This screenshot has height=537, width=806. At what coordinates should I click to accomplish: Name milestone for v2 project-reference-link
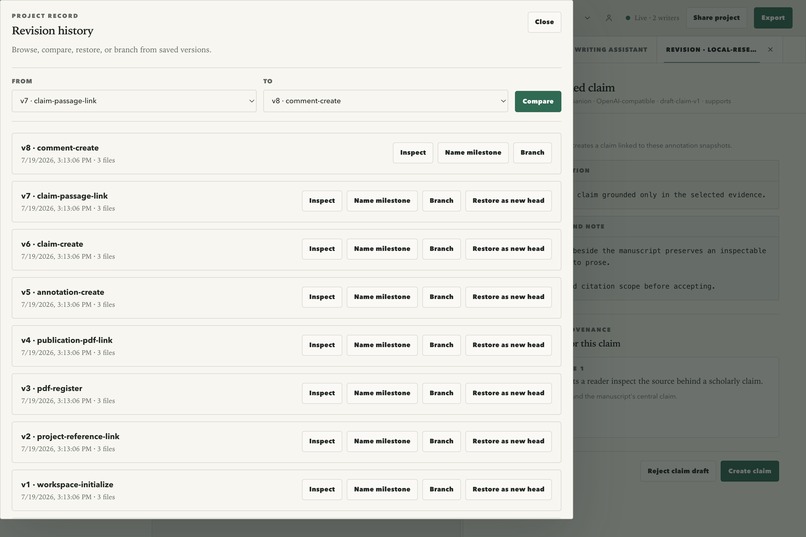tap(382, 441)
